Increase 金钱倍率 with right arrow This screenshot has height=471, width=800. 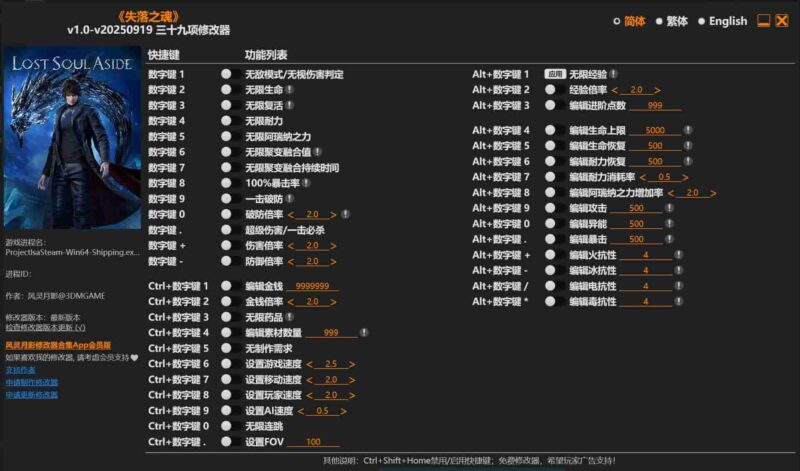(333, 302)
